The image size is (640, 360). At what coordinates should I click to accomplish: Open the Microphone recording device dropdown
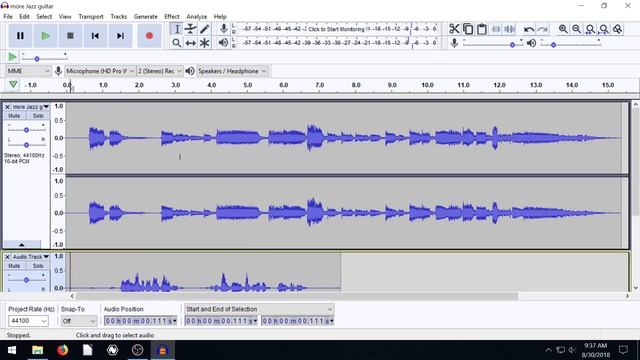click(100, 71)
